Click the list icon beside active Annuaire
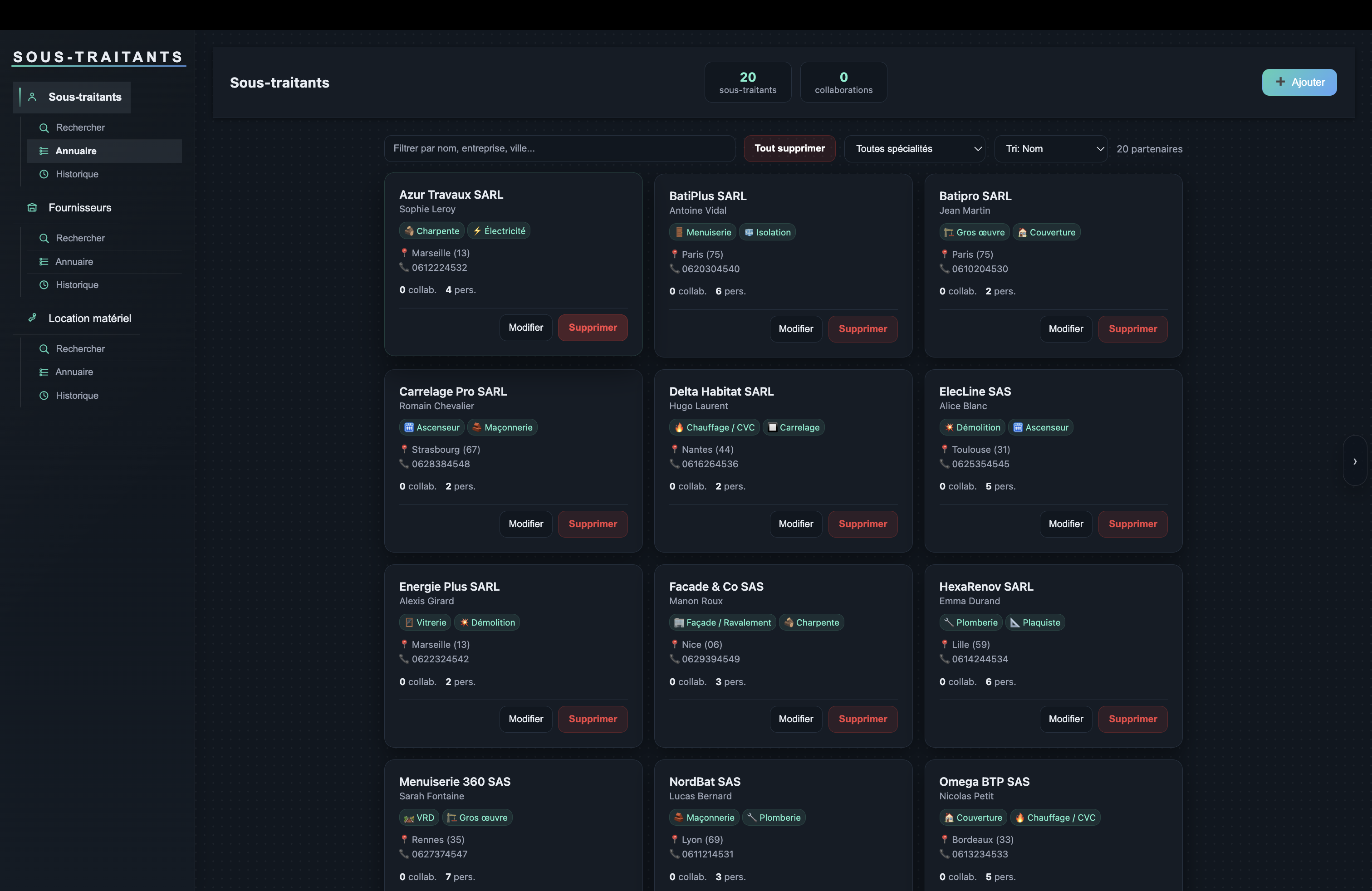Image resolution: width=1372 pixels, height=891 pixels. coord(44,151)
